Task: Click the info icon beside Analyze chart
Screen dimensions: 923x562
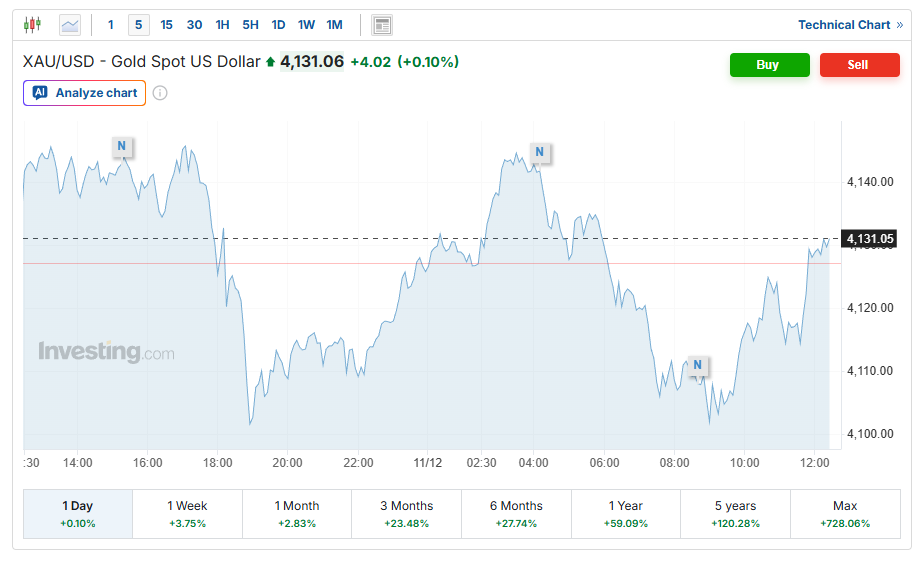Action: coord(160,93)
